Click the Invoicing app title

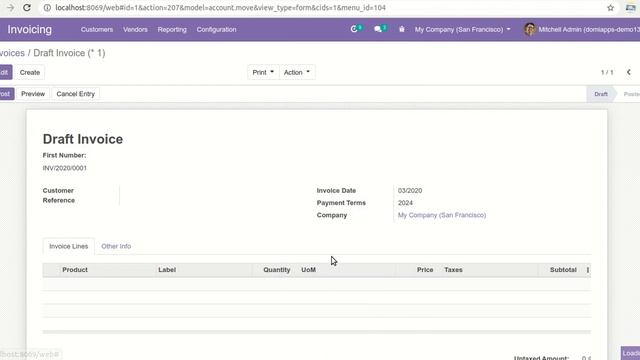30,29
